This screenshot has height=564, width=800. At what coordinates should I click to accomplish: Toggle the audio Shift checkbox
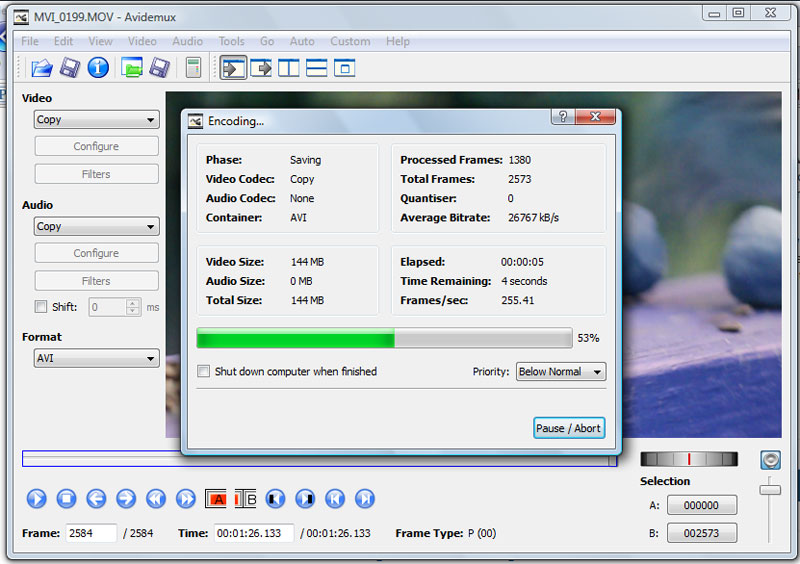[40, 306]
